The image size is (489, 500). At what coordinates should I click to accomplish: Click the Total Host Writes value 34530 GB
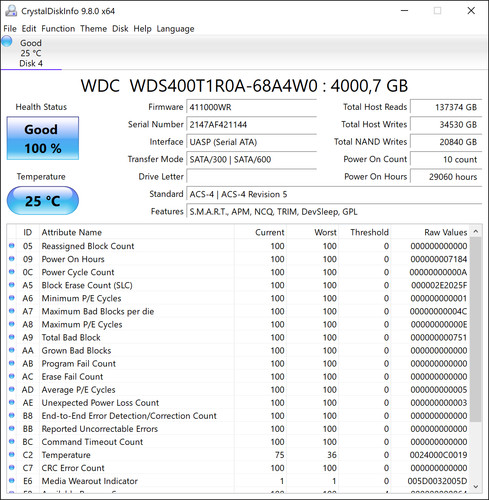pyautogui.click(x=446, y=125)
